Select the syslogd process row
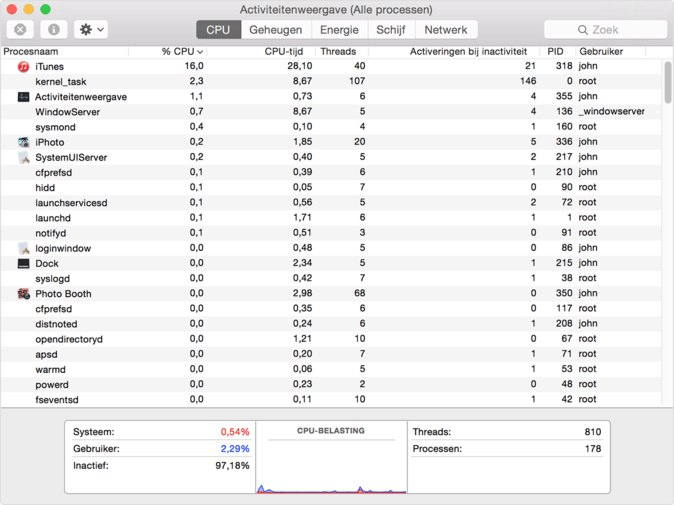This screenshot has width=674, height=505. click(x=331, y=279)
